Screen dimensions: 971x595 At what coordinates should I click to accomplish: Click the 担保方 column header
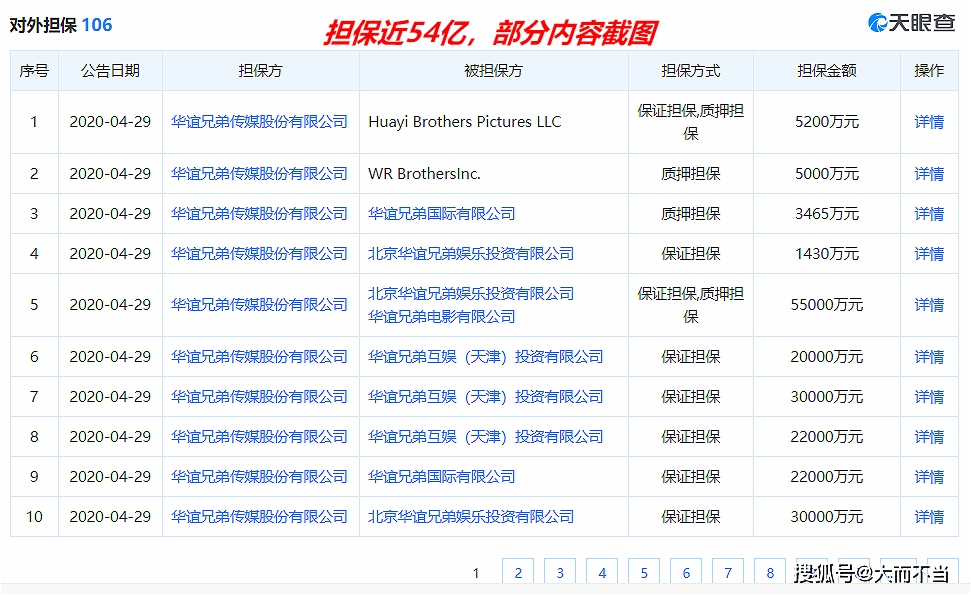[261, 71]
